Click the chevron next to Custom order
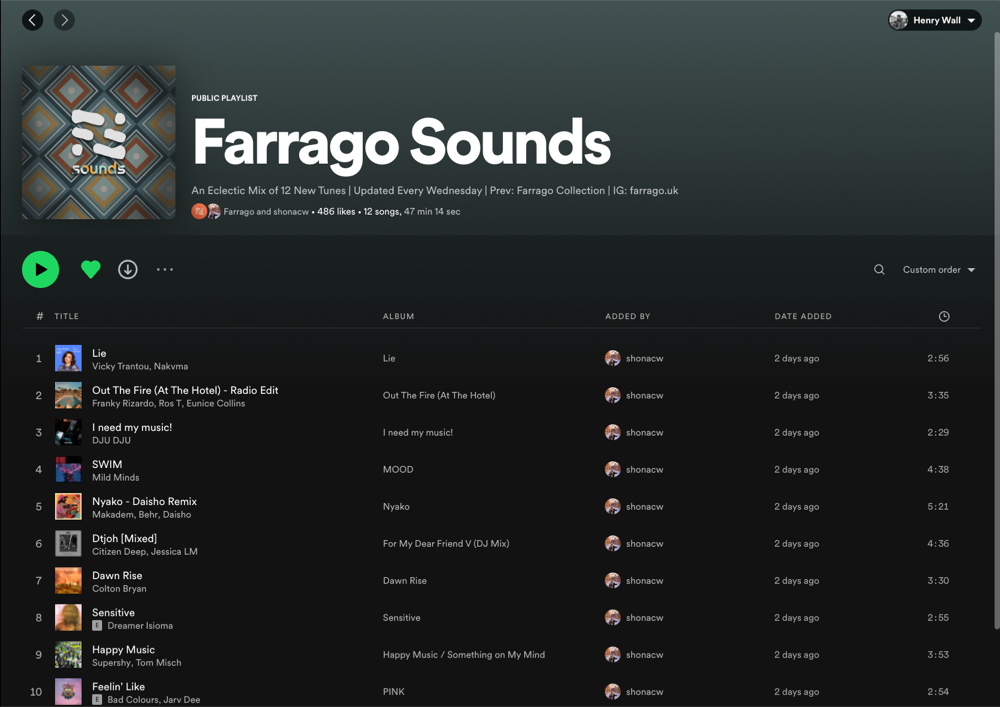This screenshot has height=707, width=1000. [x=970, y=269]
